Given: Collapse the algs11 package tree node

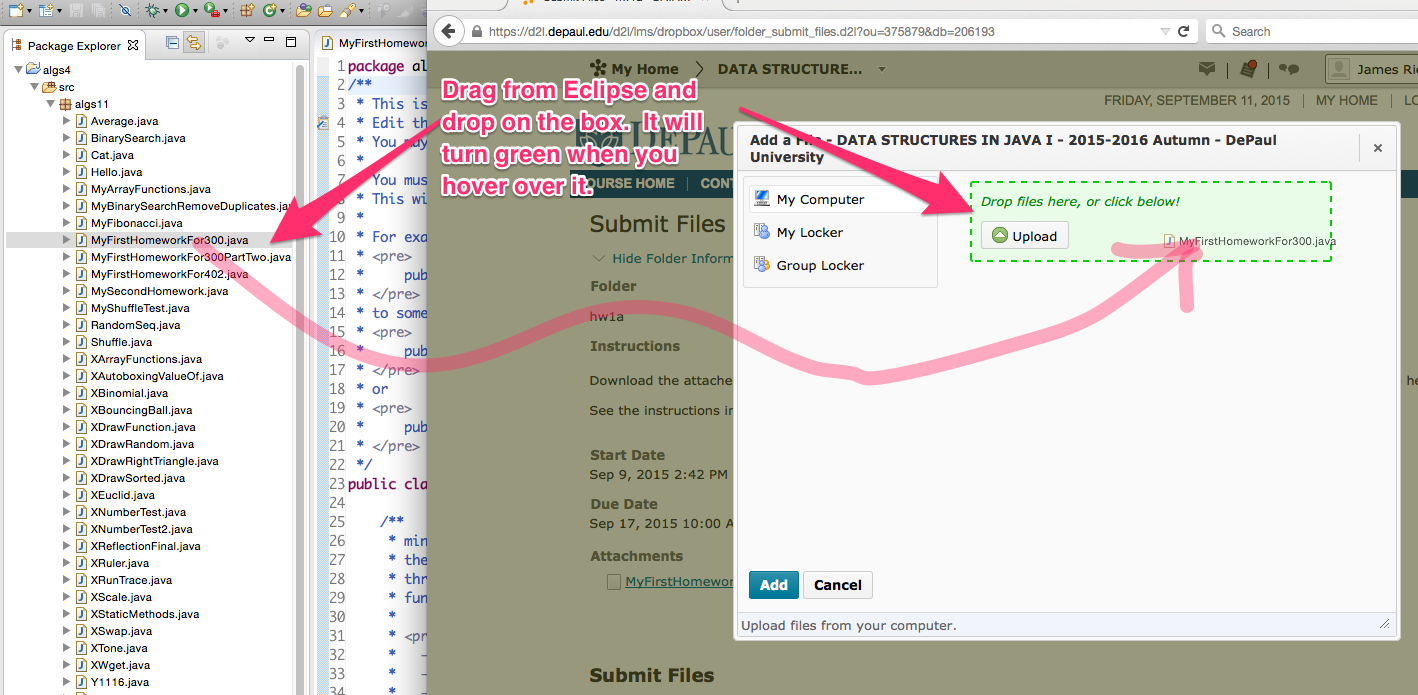Looking at the screenshot, I should point(51,104).
